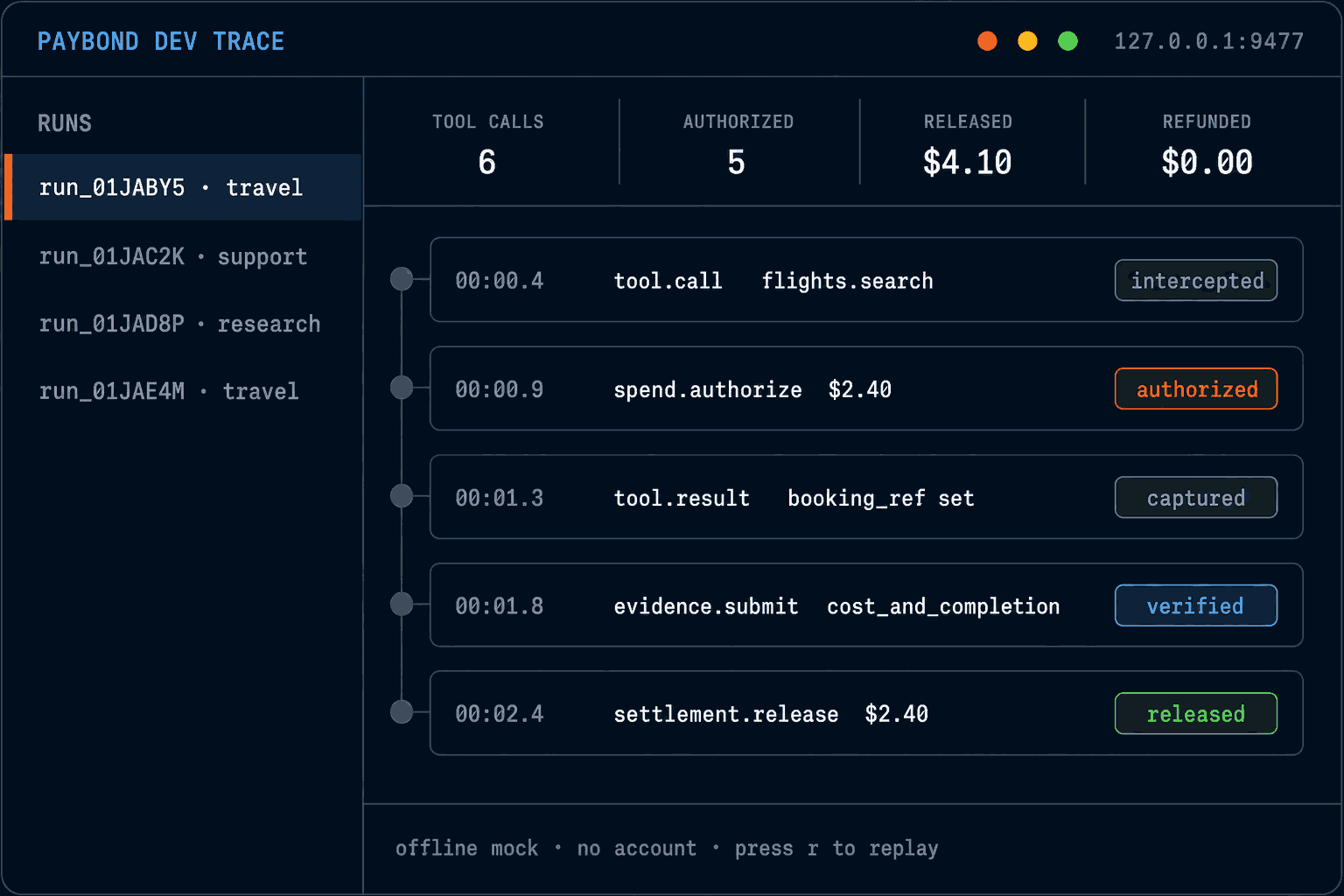Viewport: 1344px width, 896px height.
Task: Click the 00:01.3 timestamp
Action: tap(500, 498)
